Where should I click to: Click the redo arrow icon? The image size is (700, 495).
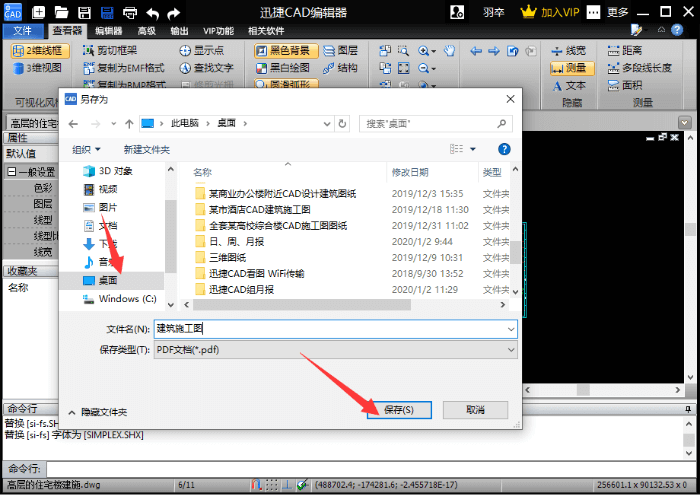pos(173,13)
